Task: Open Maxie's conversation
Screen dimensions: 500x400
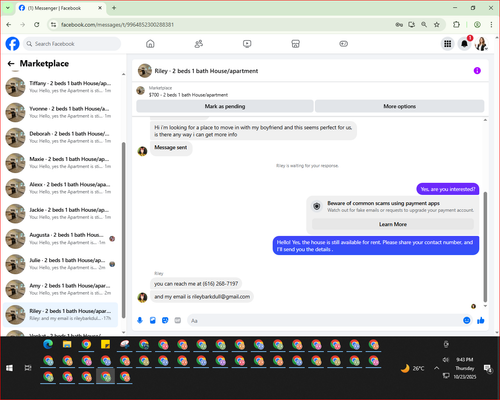Action: [61, 163]
